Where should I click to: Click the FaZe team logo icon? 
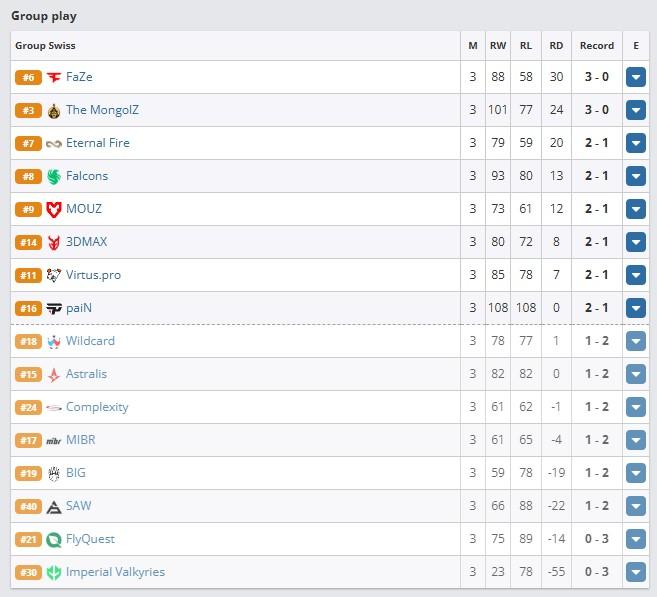point(54,77)
